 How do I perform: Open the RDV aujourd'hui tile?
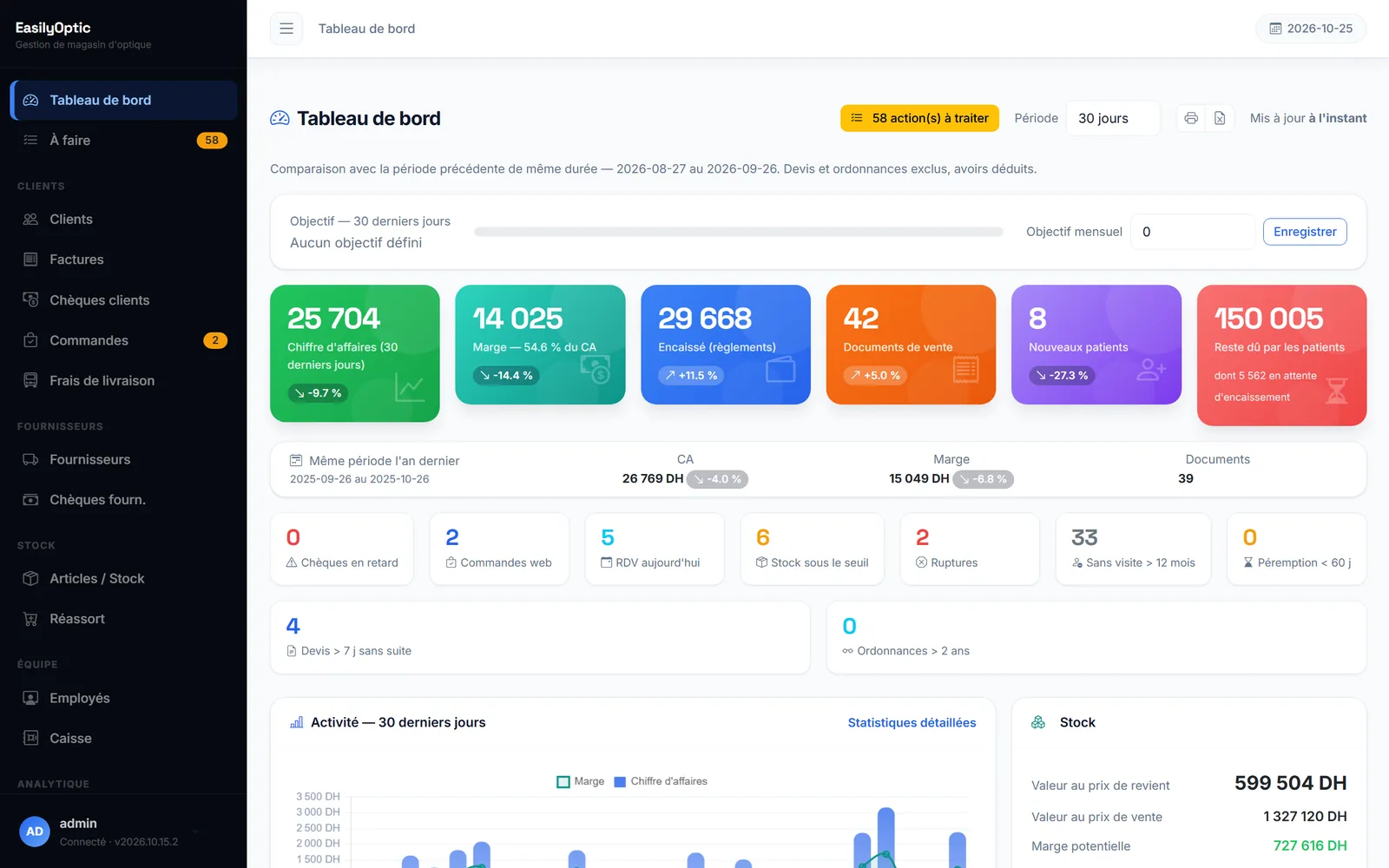click(x=655, y=549)
